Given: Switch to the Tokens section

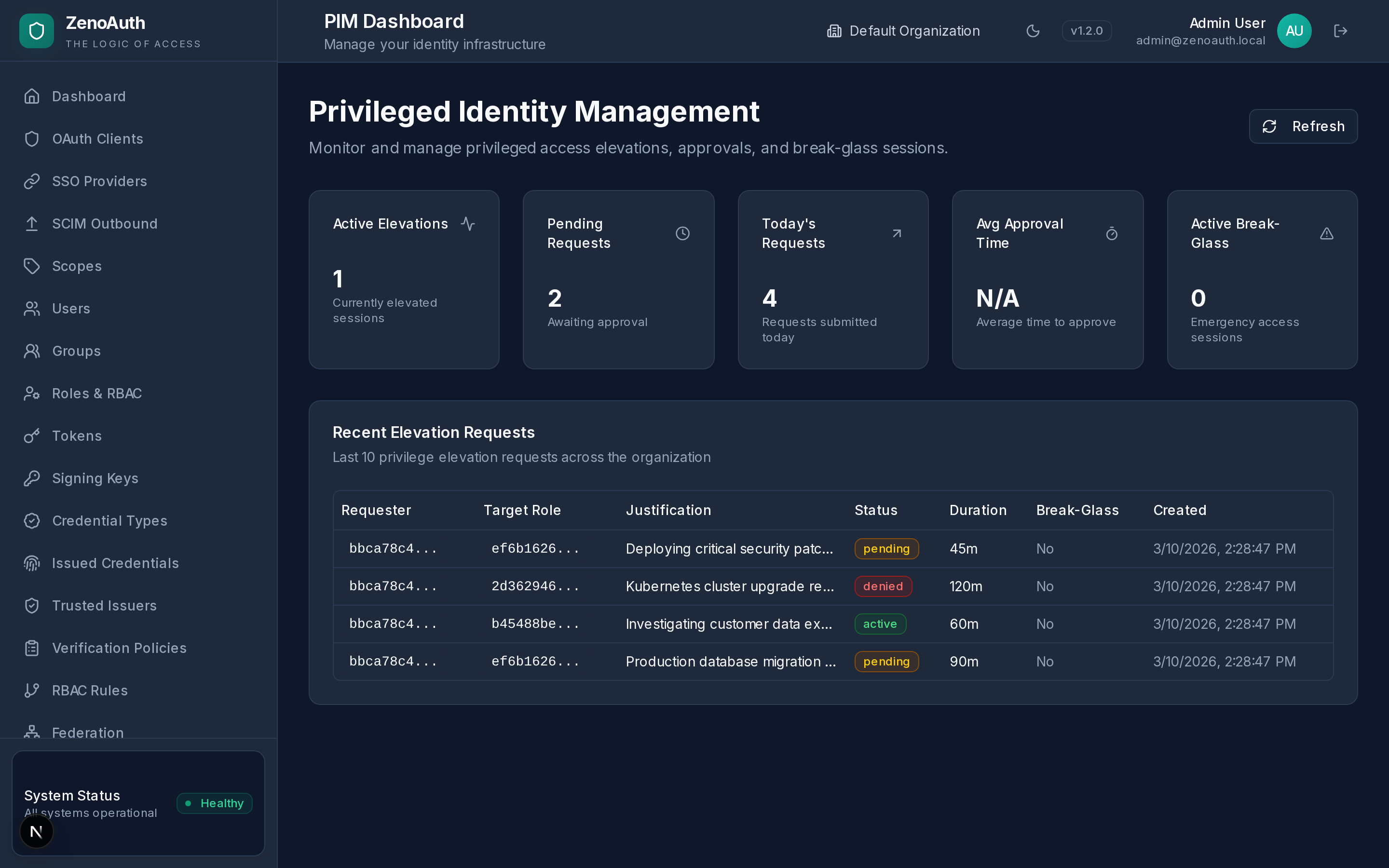Looking at the screenshot, I should [76, 435].
